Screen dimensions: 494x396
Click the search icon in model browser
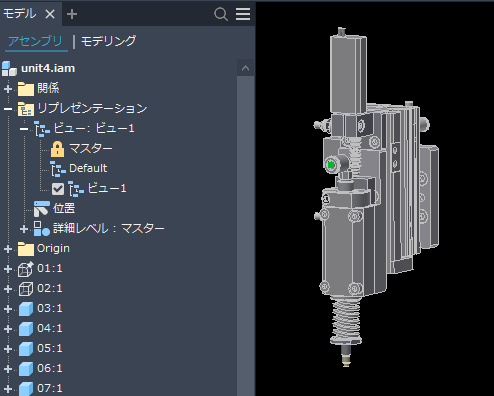221,14
